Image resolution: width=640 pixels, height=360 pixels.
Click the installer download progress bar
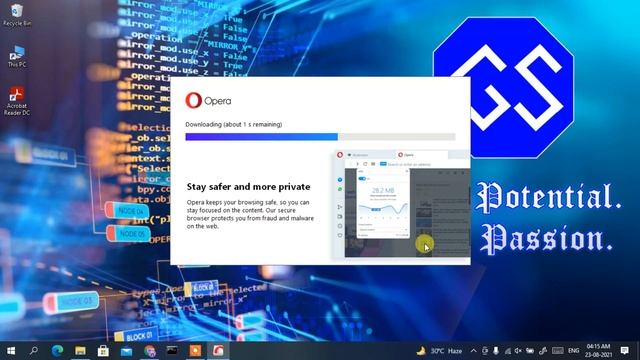(320, 137)
